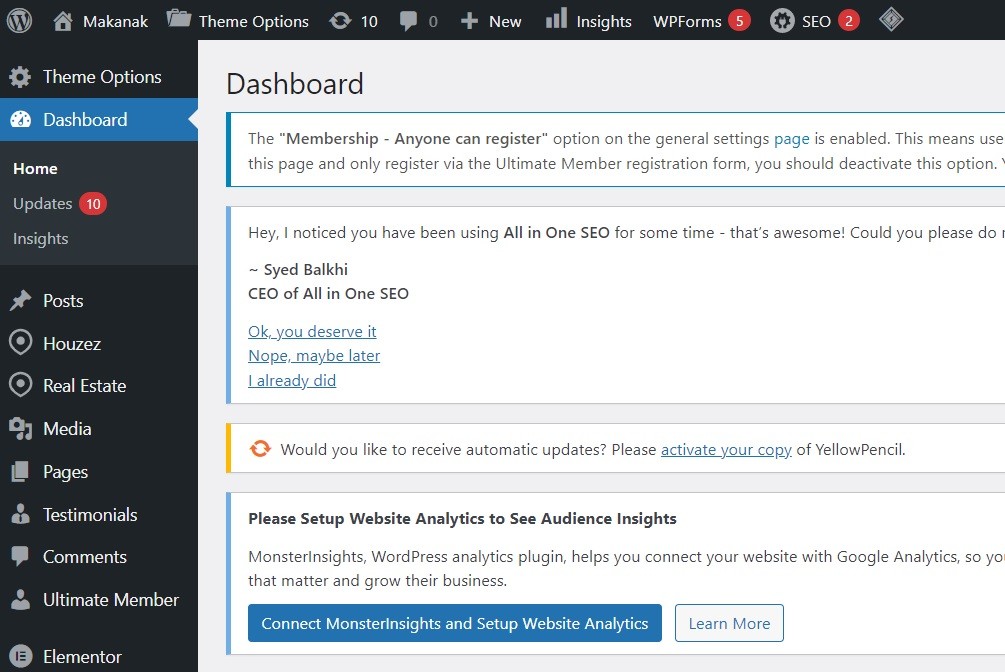Click the 'CEO of All in One SEO' text
The image size is (1005, 672).
coord(328,294)
